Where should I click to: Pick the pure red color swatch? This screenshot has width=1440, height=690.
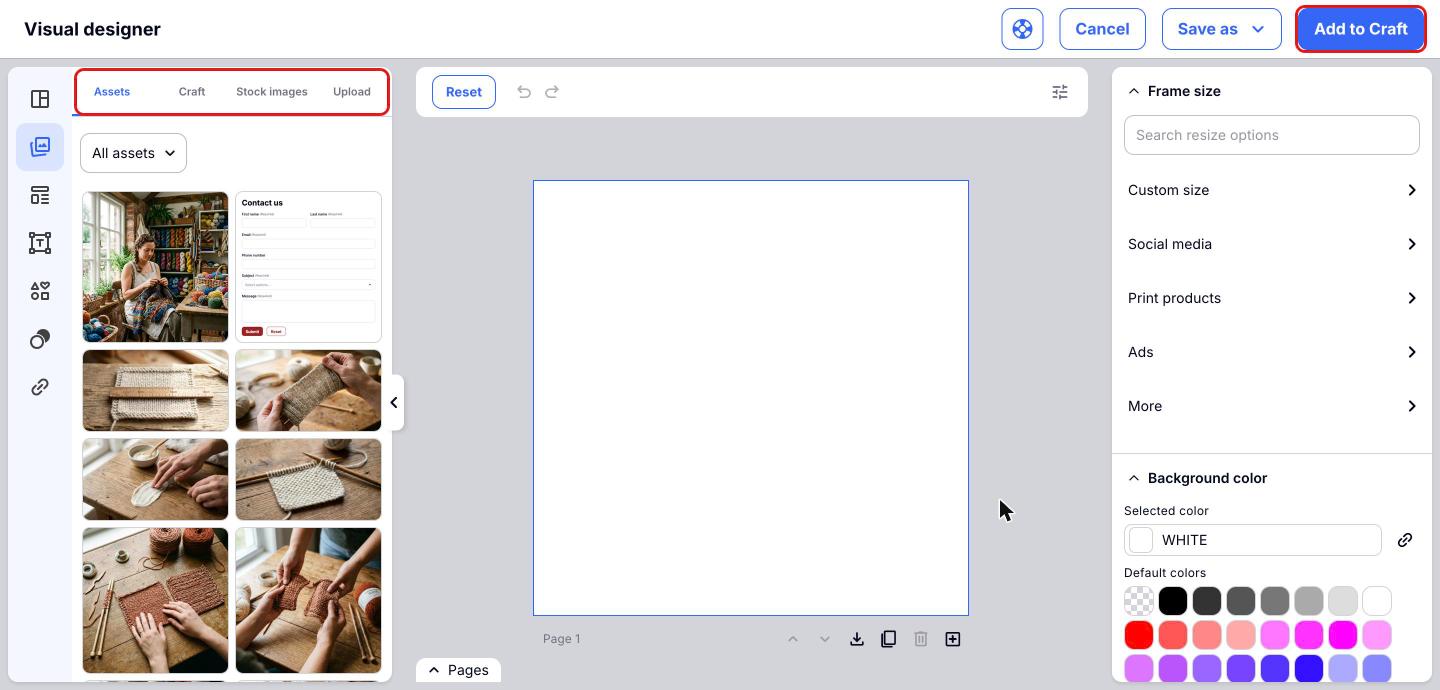pos(1139,635)
